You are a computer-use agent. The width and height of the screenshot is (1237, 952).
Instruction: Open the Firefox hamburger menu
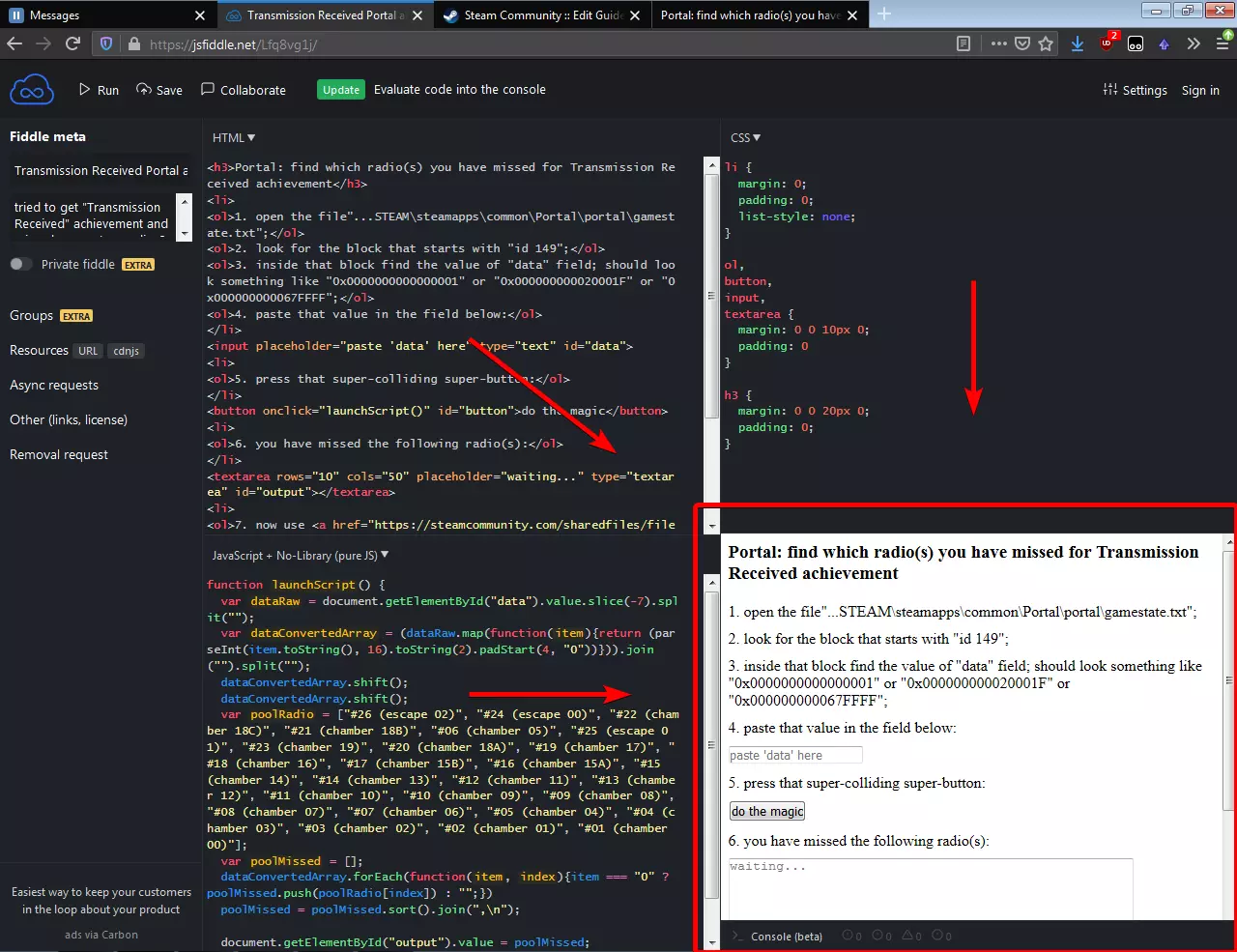coord(1223,43)
